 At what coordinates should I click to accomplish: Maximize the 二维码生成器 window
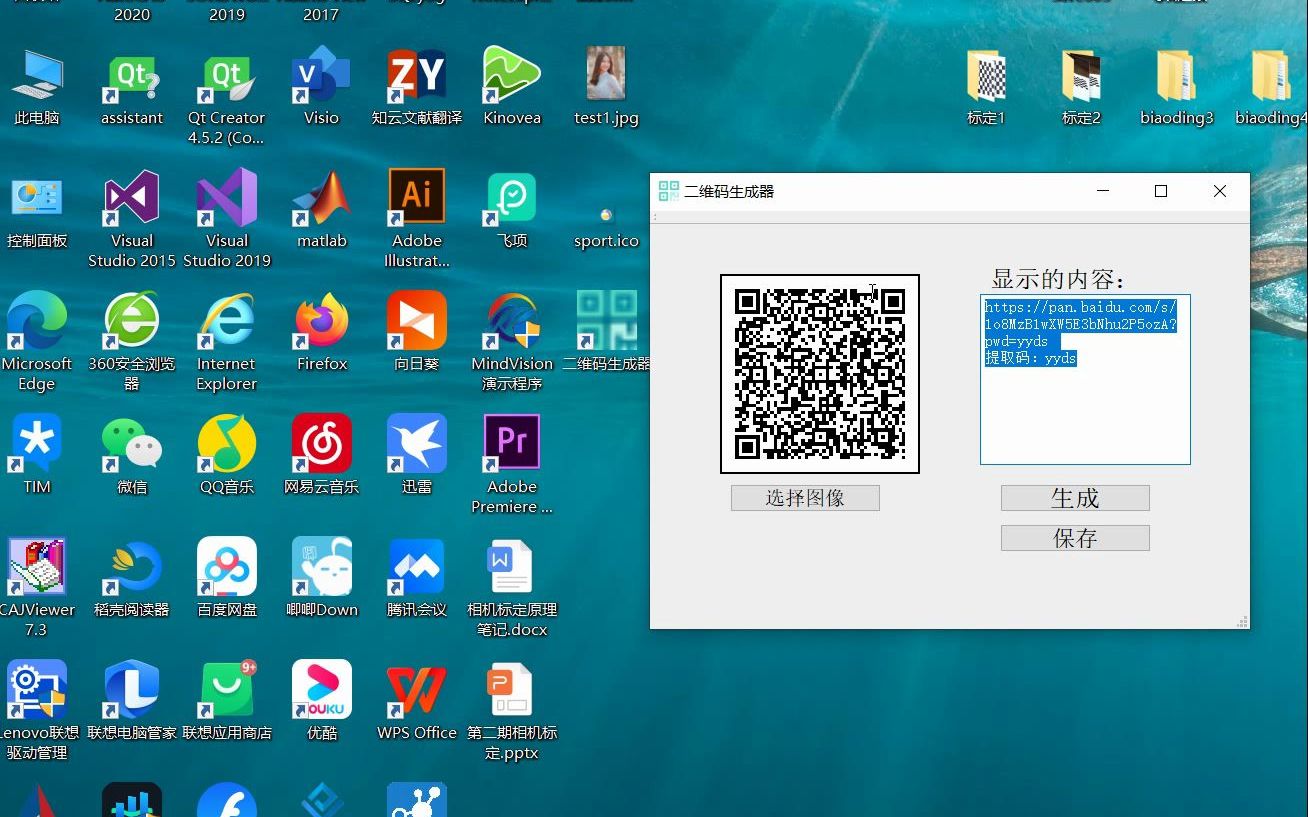tap(1161, 191)
